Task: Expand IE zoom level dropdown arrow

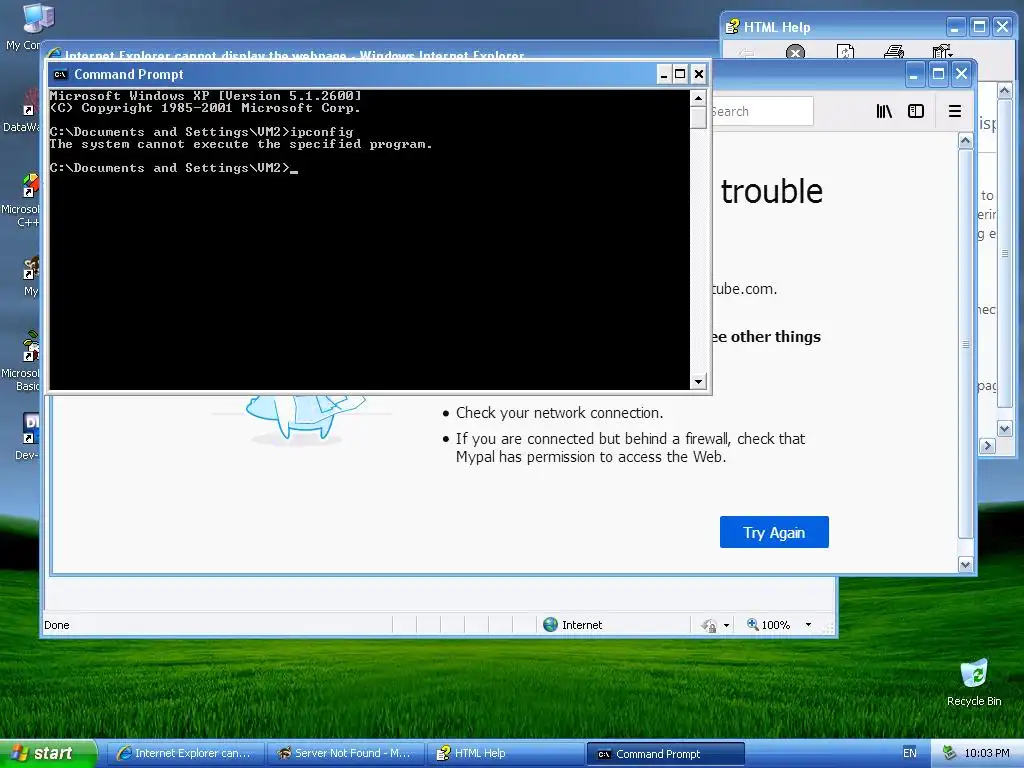Action: (808, 625)
